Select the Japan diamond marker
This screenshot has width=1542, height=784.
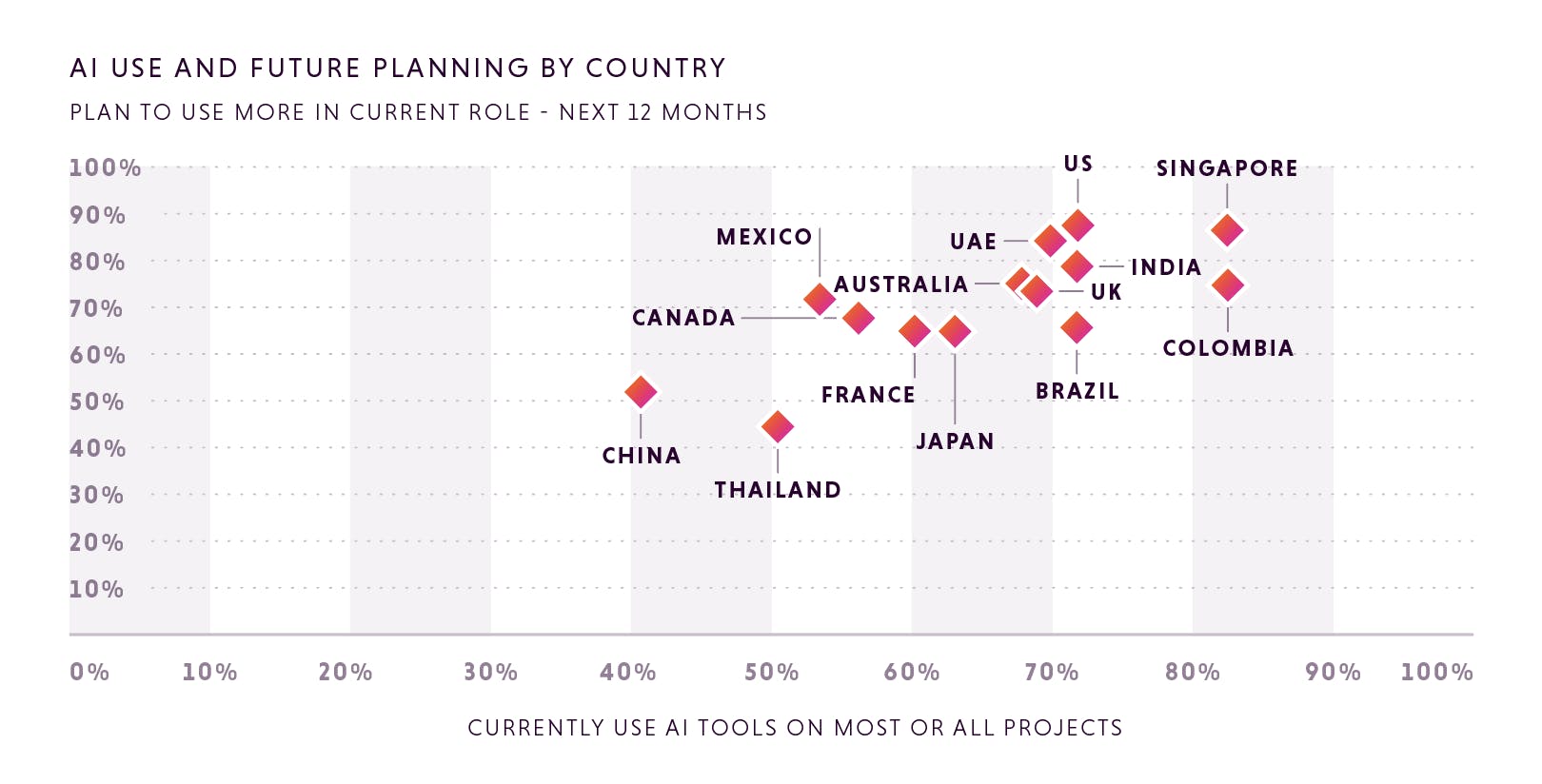955,331
